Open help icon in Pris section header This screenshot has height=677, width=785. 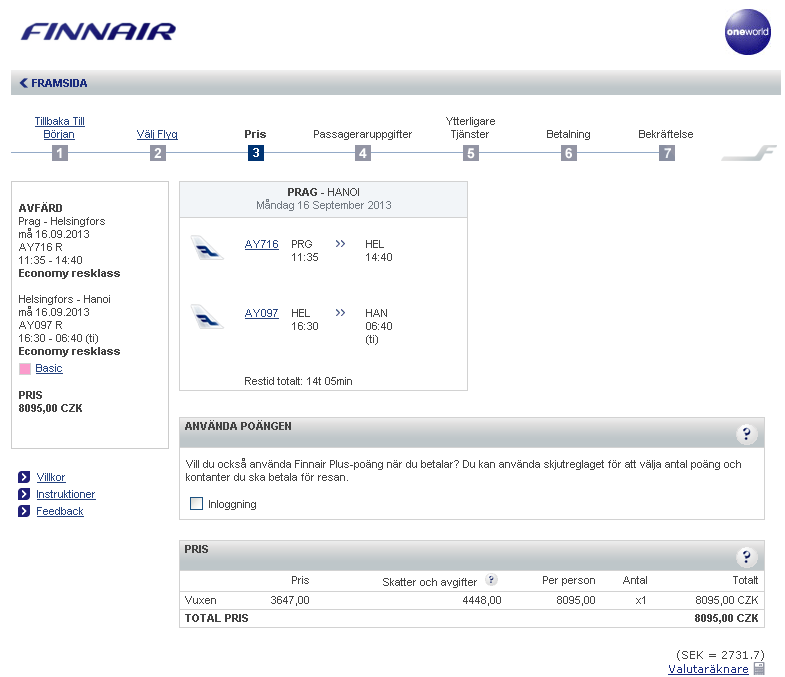(746, 557)
